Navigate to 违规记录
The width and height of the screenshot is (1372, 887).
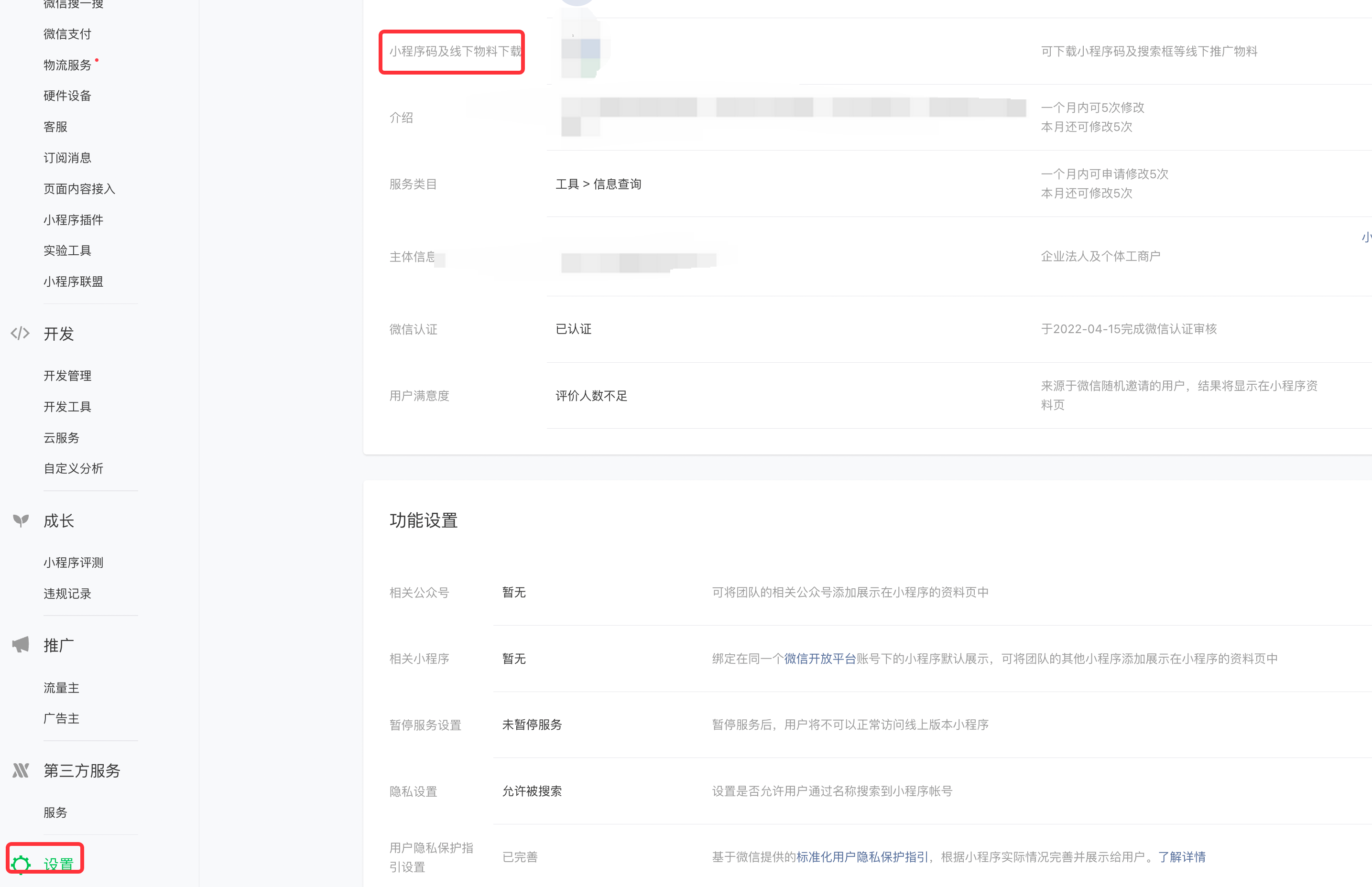point(67,594)
